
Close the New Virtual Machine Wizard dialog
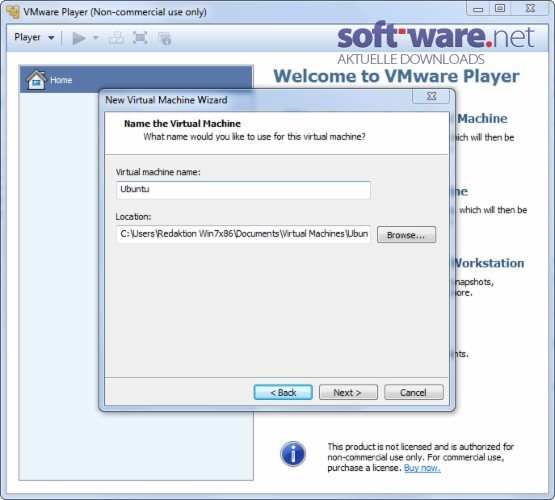click(x=431, y=96)
